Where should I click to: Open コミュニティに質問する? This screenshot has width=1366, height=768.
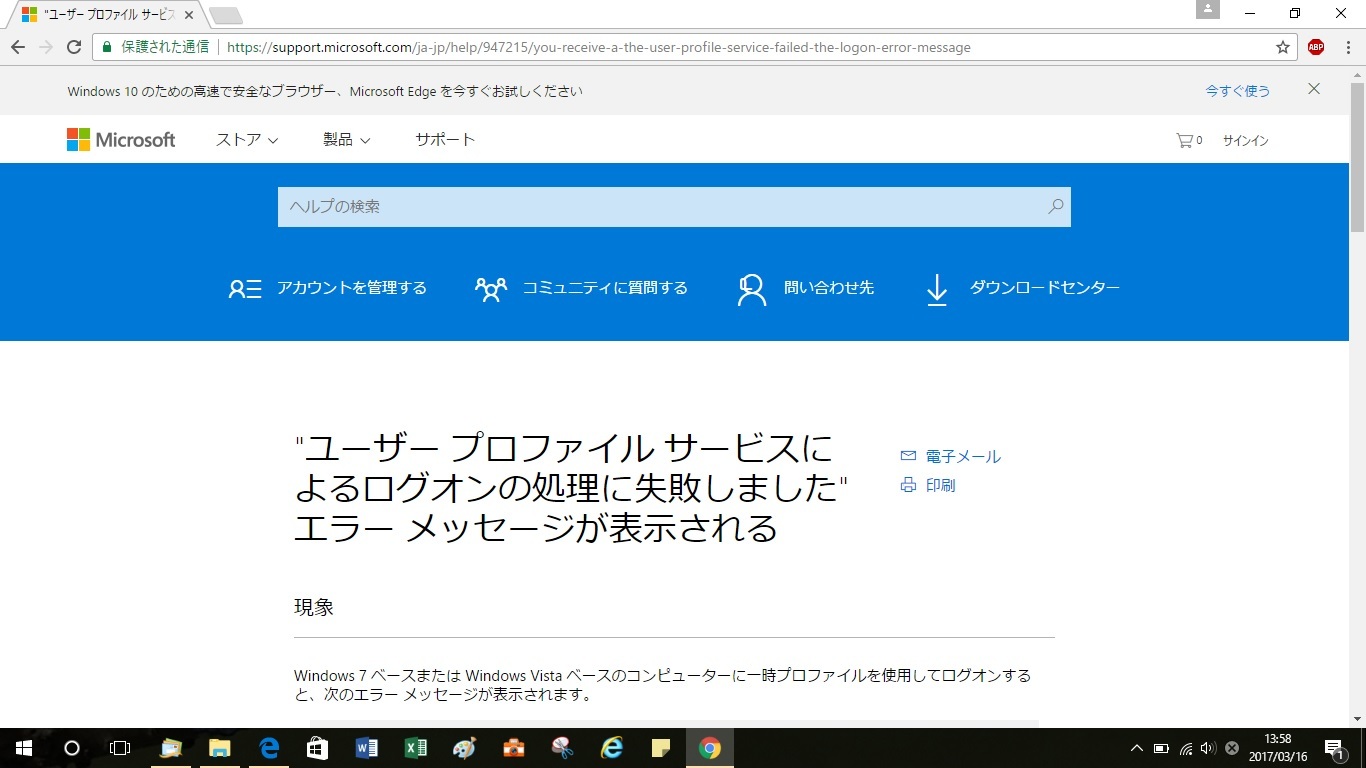[605, 288]
